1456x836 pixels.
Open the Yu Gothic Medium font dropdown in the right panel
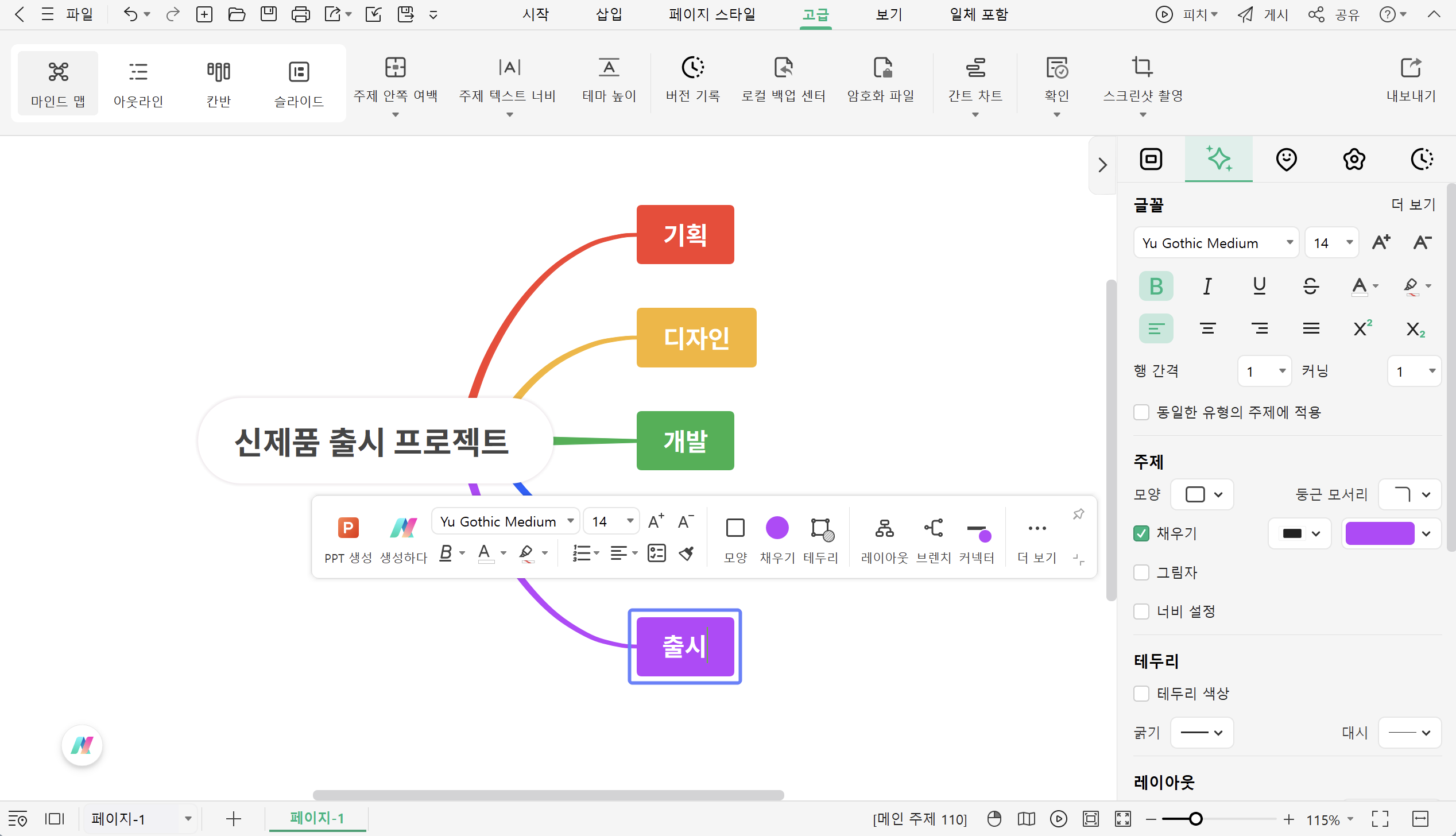pos(1215,242)
